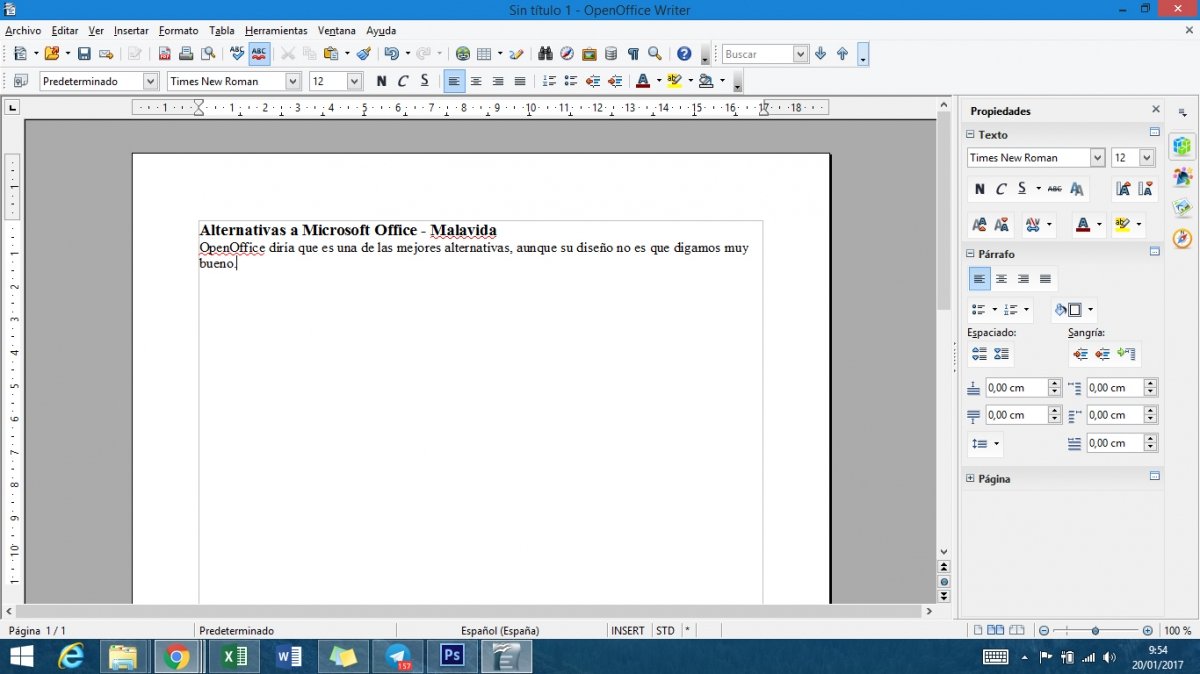Collapse the Texto section
Viewport: 1200px width, 674px height.
tap(969, 134)
